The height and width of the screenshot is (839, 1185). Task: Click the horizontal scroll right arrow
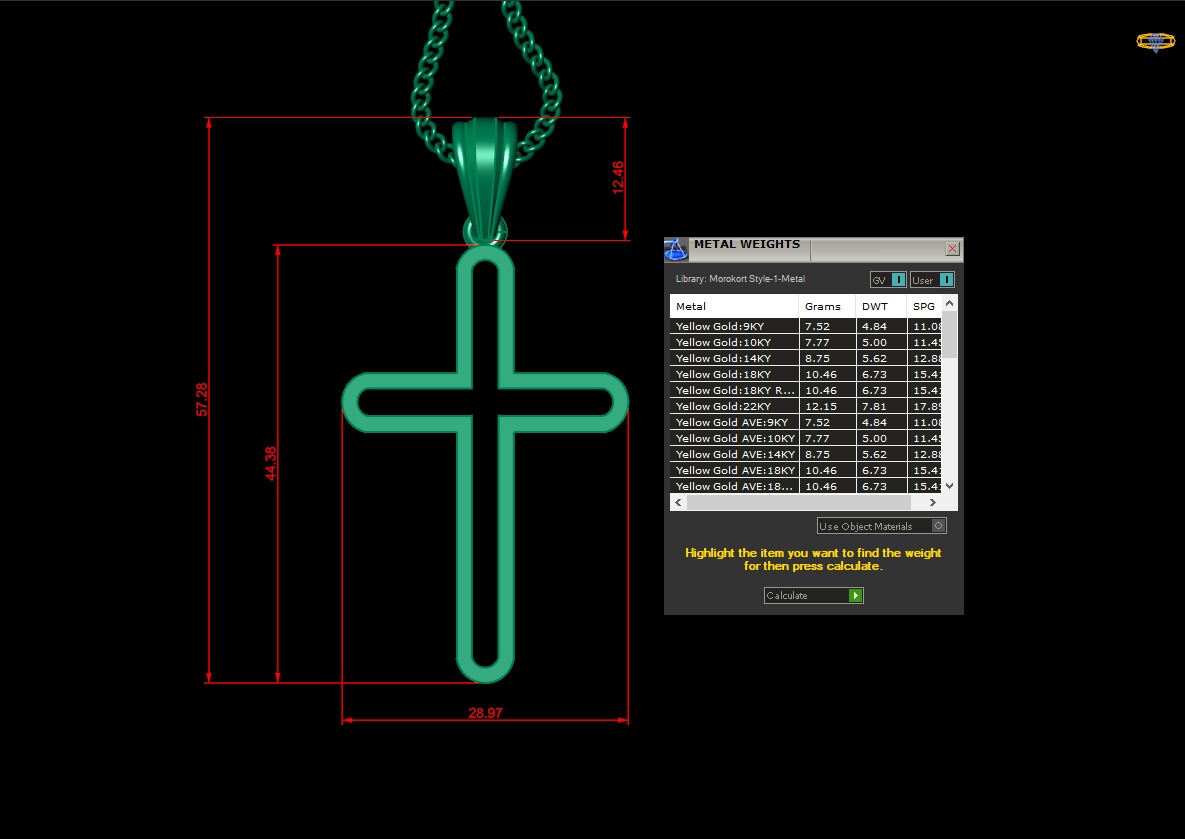[933, 503]
